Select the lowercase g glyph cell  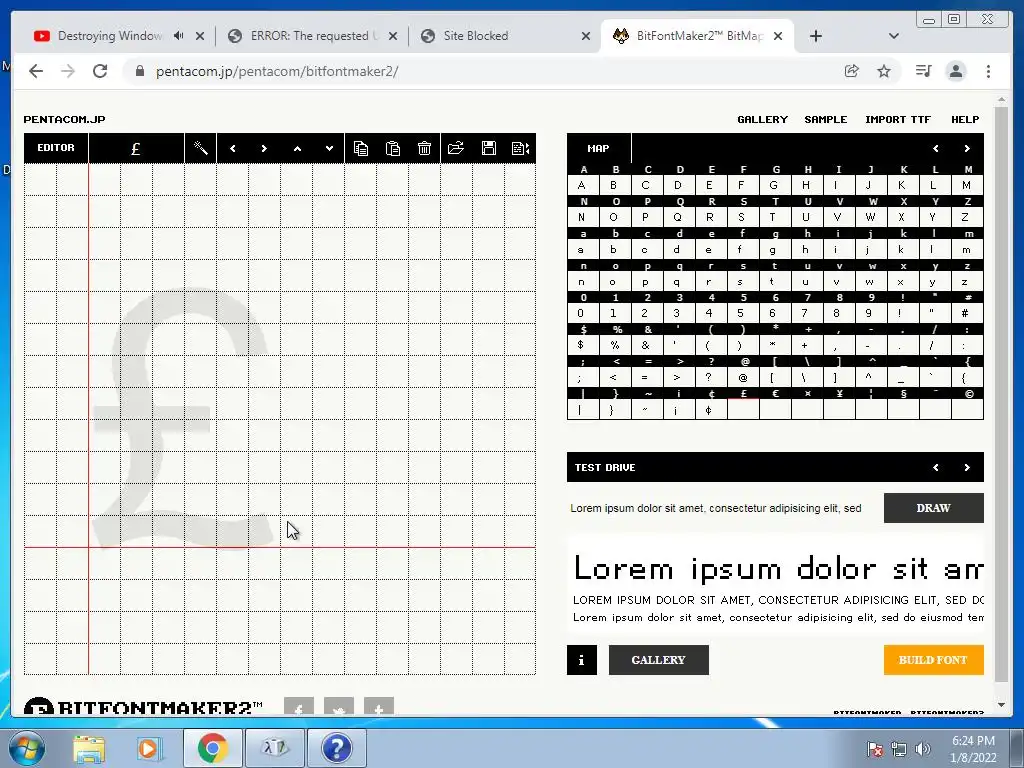[775, 249]
